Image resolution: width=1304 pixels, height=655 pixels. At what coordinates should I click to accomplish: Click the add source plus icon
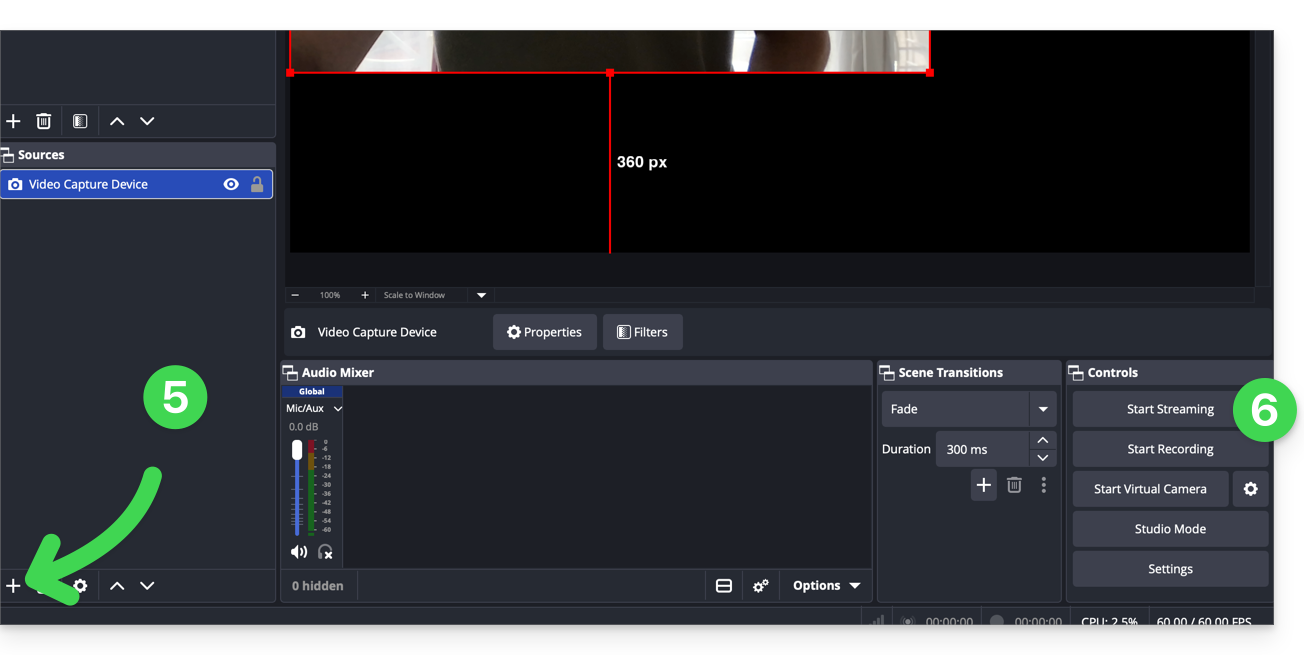(13, 586)
